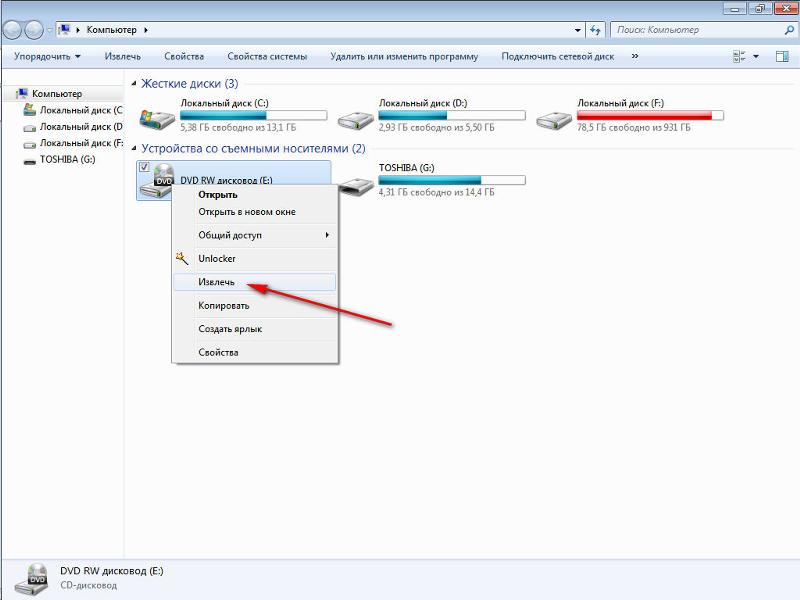Collapse the Устройства со съемными носителями group
The width and height of the screenshot is (800, 600).
coord(134,148)
